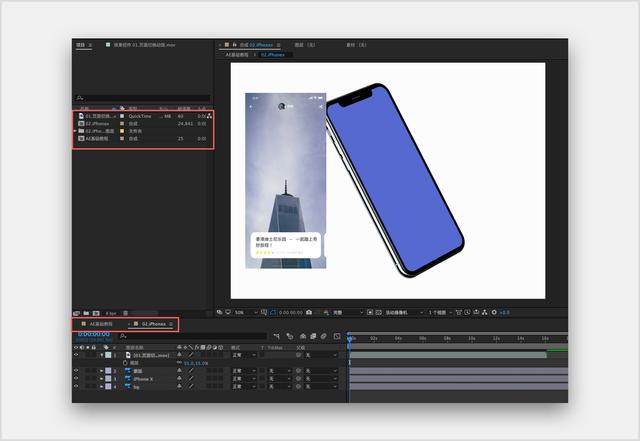The width and height of the screenshot is (640, 441).
Task: Click the always preview this view icon
Action: 220,312
